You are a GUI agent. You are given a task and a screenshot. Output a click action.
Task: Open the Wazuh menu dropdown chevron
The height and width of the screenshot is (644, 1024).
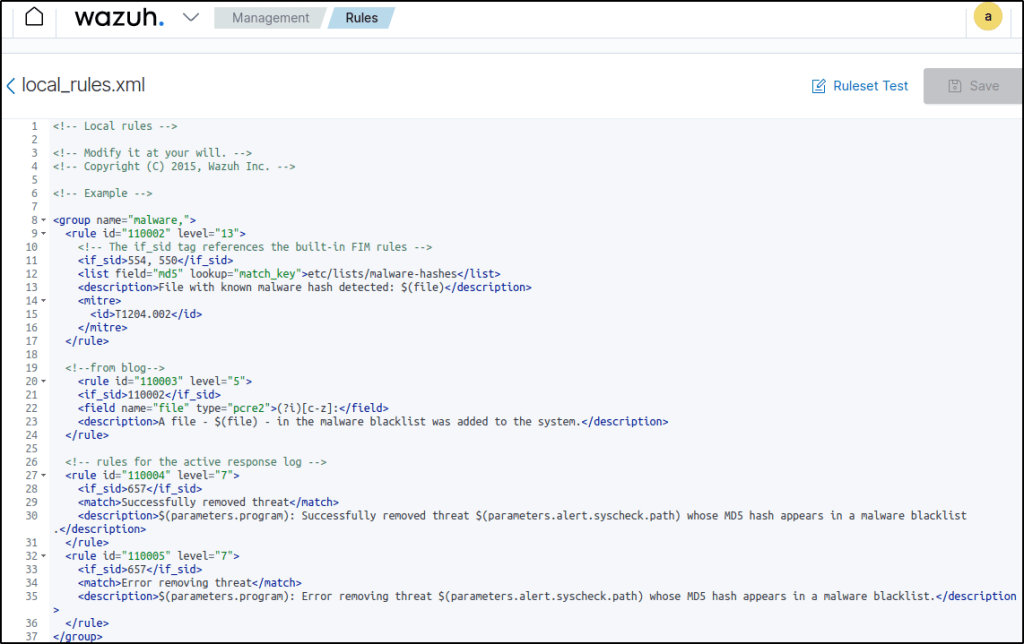click(x=191, y=18)
